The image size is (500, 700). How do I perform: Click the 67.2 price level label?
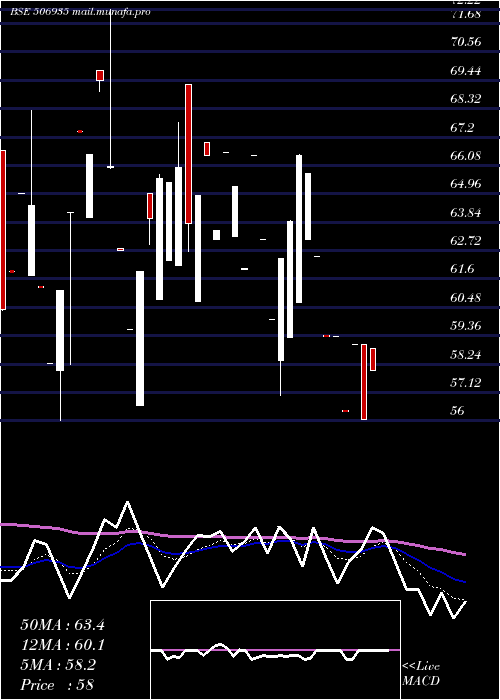pos(462,128)
